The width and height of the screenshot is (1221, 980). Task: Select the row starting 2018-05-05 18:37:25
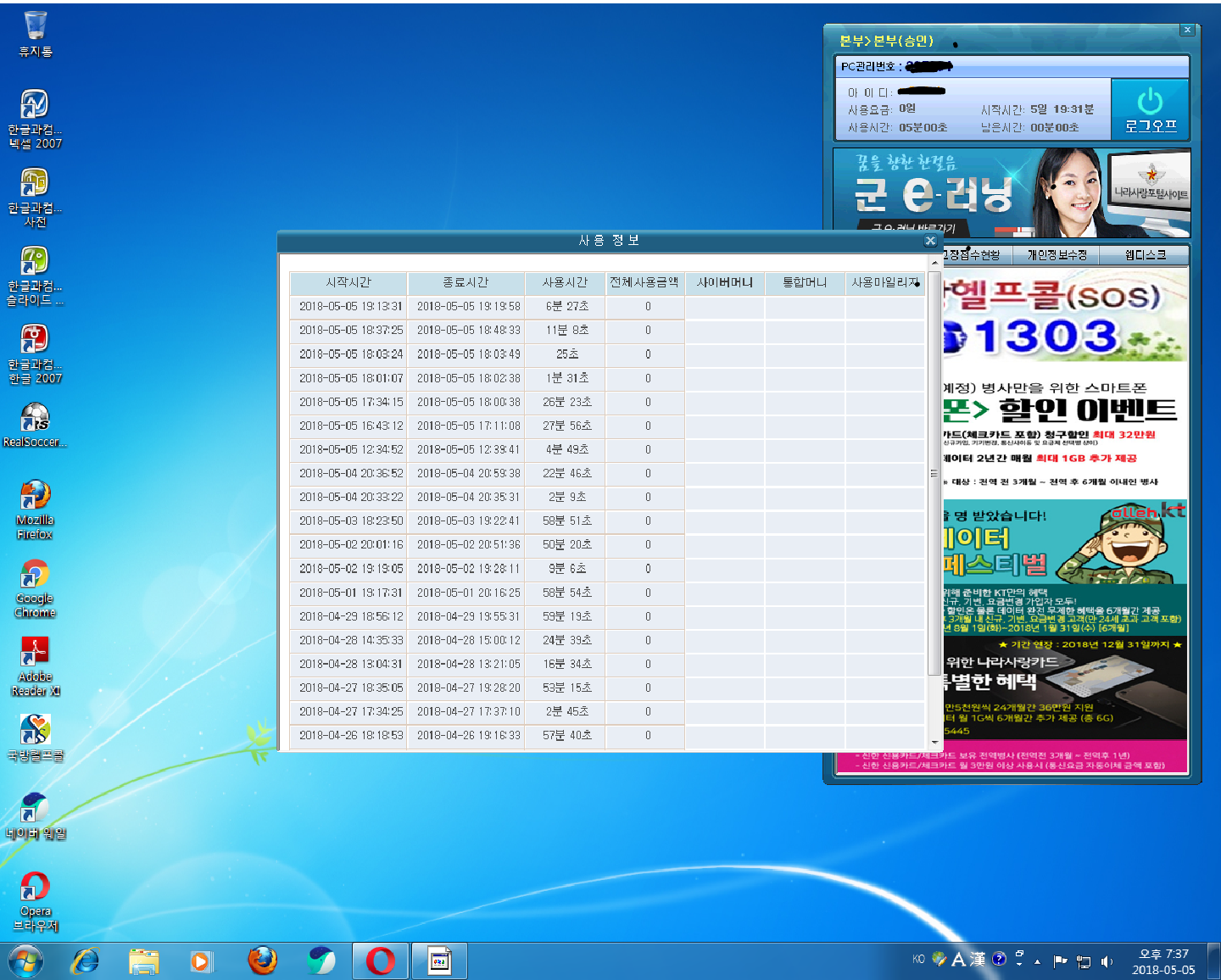(606, 330)
